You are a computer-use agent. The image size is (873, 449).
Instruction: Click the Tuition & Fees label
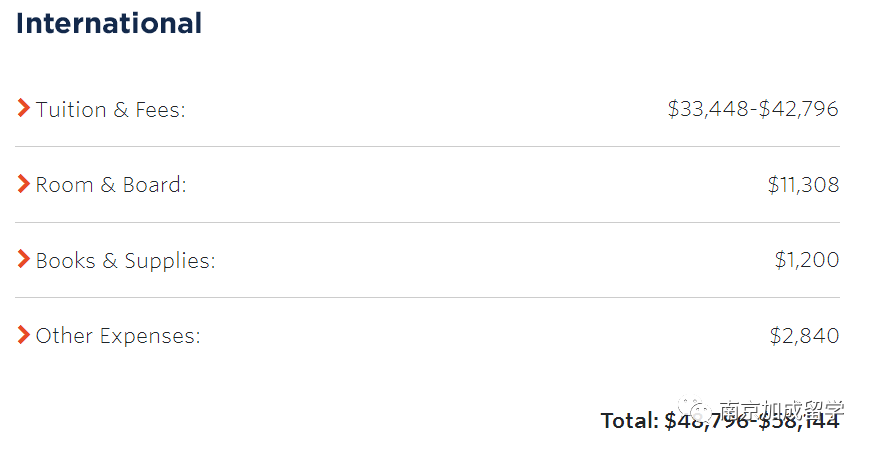(x=110, y=110)
